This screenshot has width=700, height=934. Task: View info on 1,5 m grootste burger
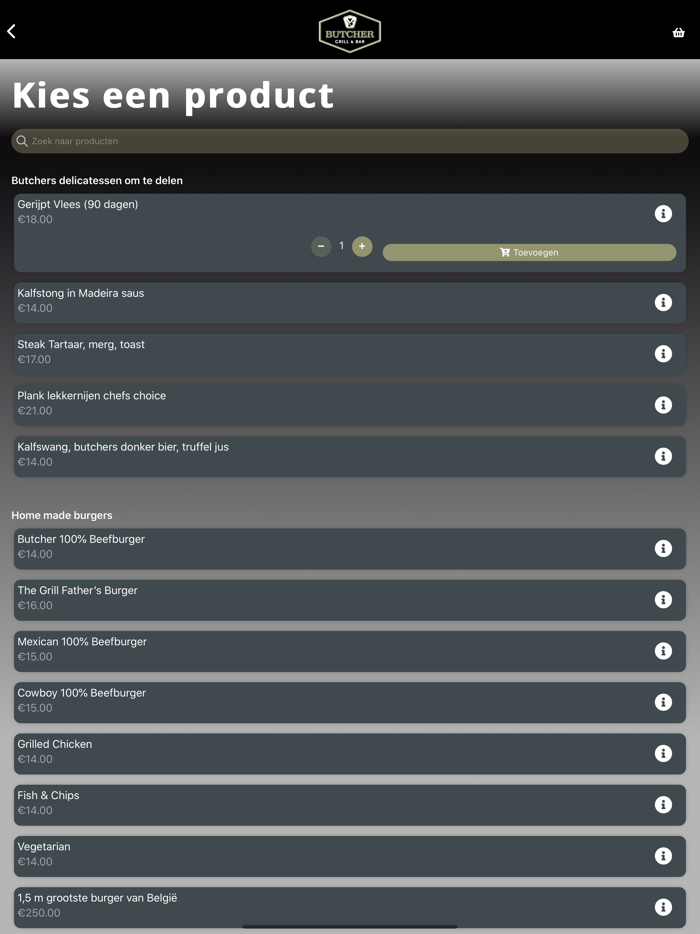[x=663, y=907]
